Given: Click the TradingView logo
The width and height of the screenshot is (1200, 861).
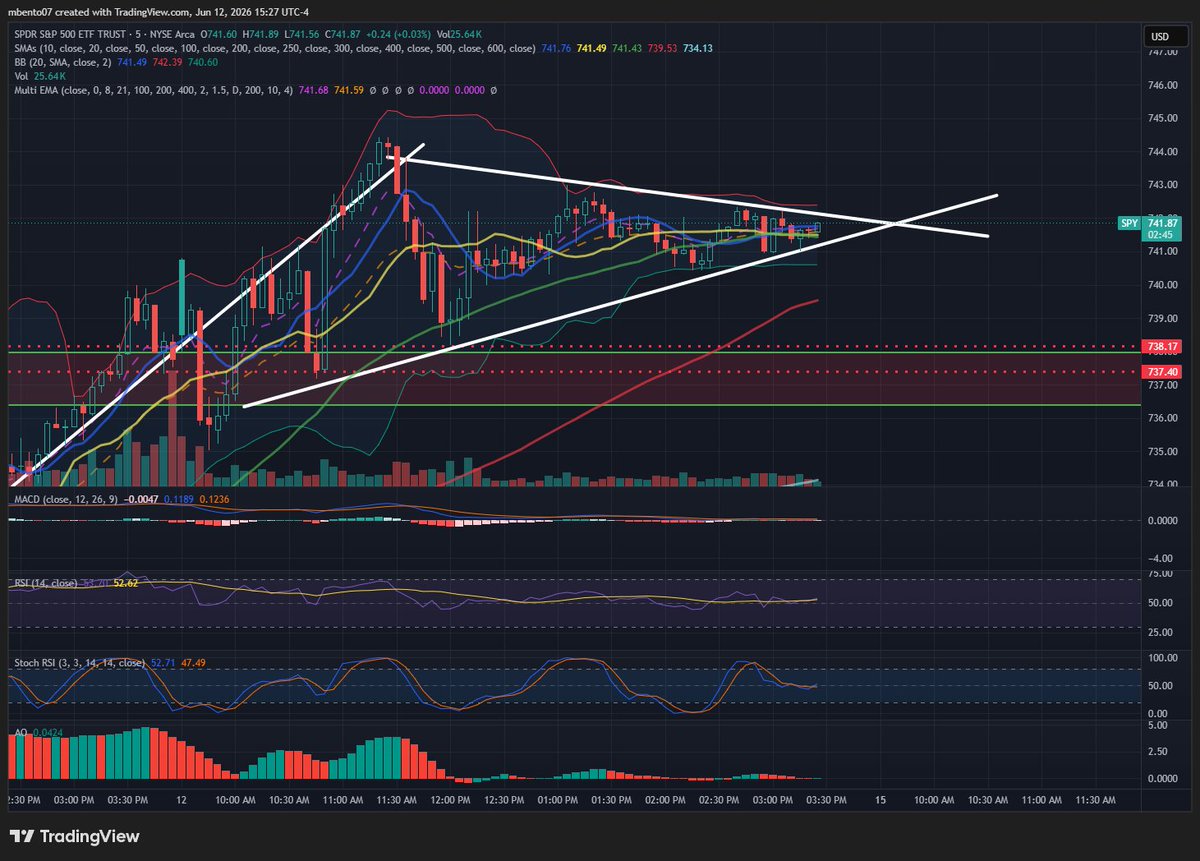Looking at the screenshot, I should pos(76,836).
